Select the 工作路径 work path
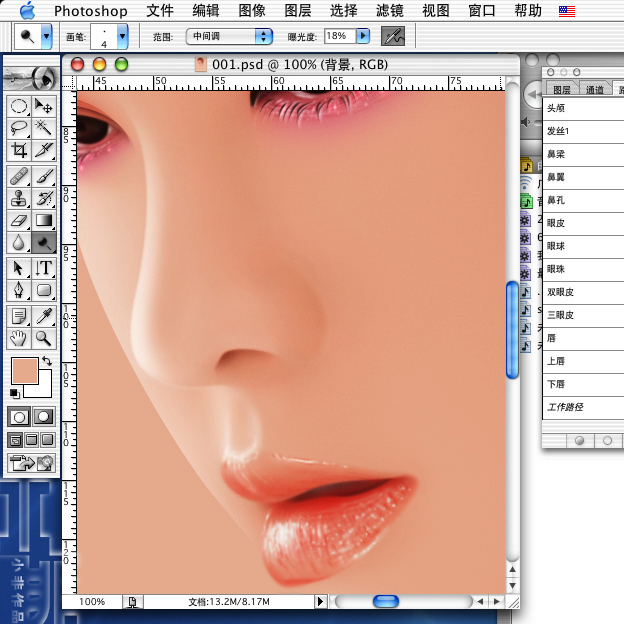 click(x=583, y=408)
